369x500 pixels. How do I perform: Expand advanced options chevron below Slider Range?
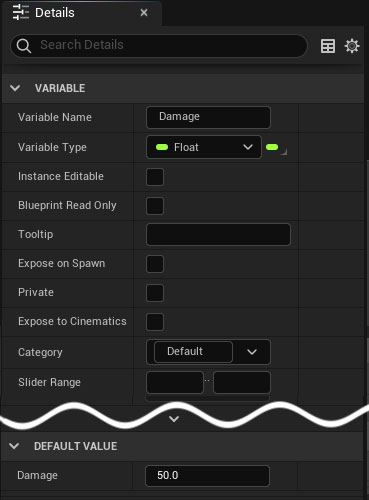pyautogui.click(x=174, y=419)
